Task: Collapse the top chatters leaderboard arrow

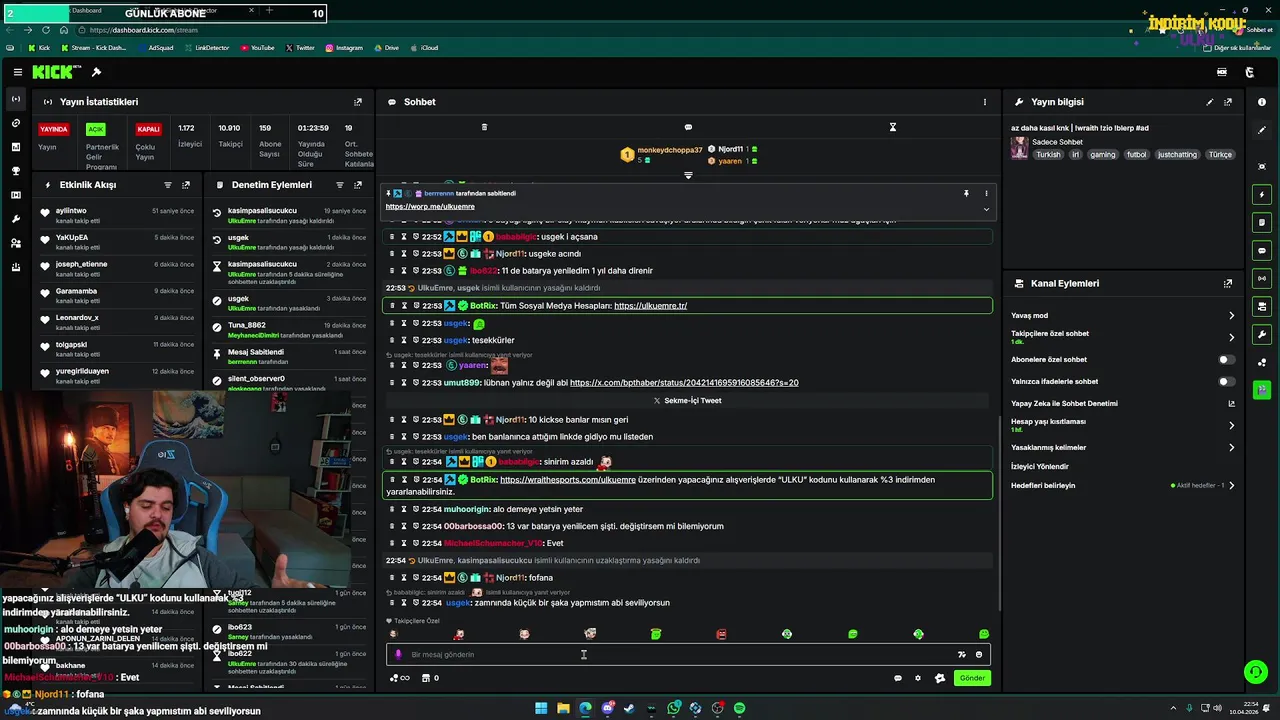Action: click(688, 175)
